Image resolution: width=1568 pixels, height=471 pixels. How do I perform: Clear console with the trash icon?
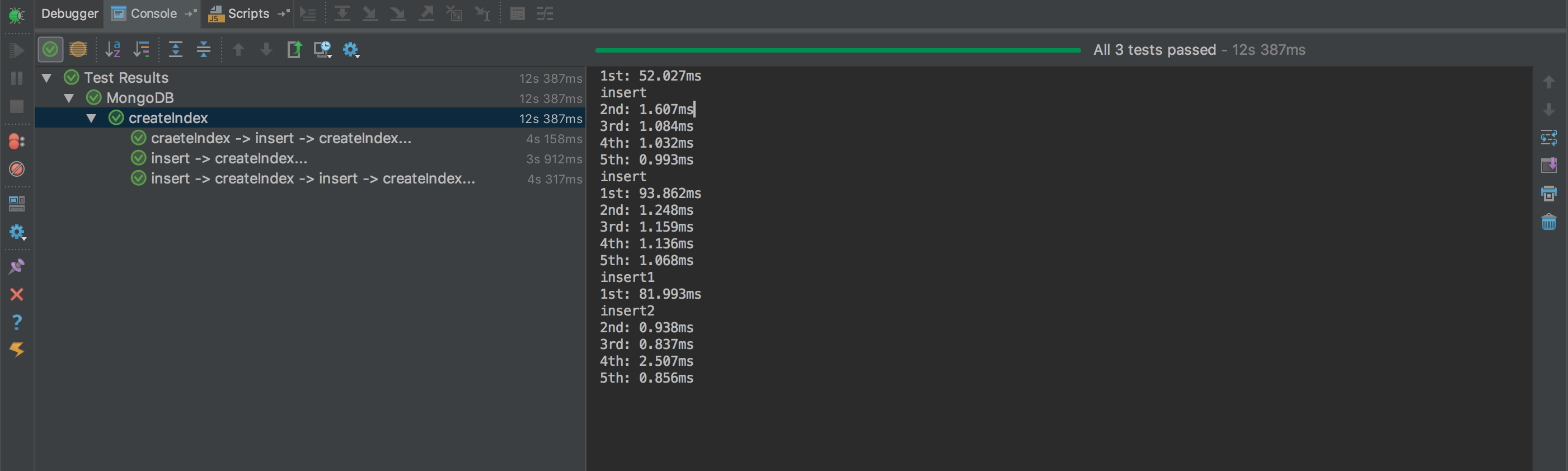pyautogui.click(x=1548, y=222)
